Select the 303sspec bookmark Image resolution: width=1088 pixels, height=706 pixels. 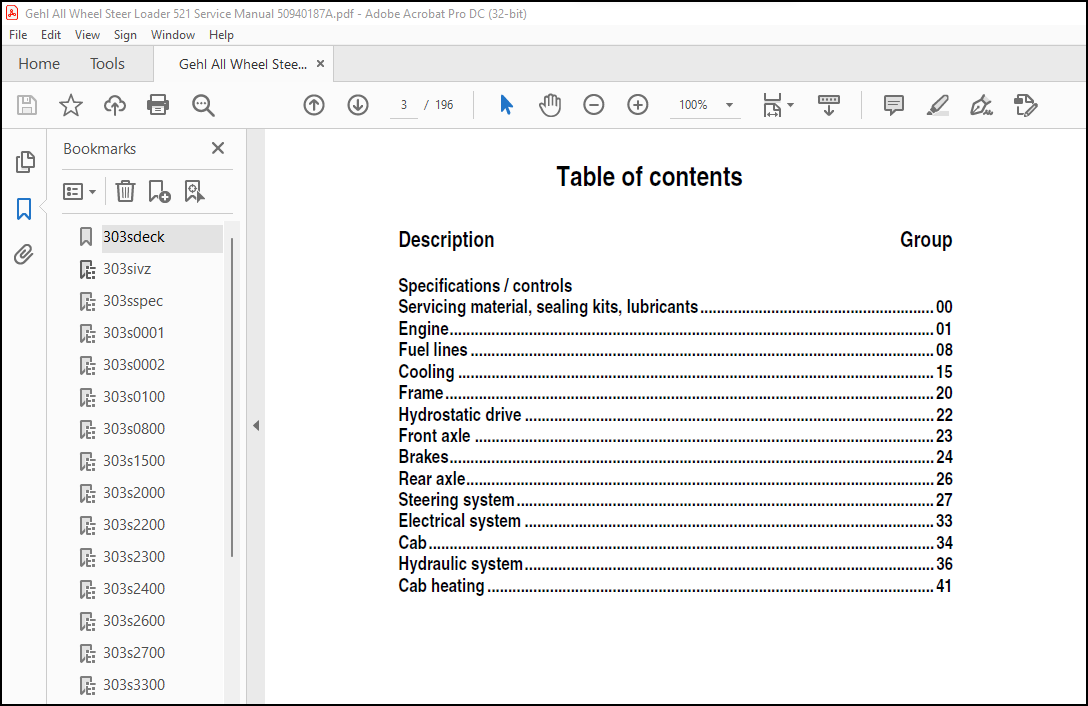pyautogui.click(x=133, y=301)
